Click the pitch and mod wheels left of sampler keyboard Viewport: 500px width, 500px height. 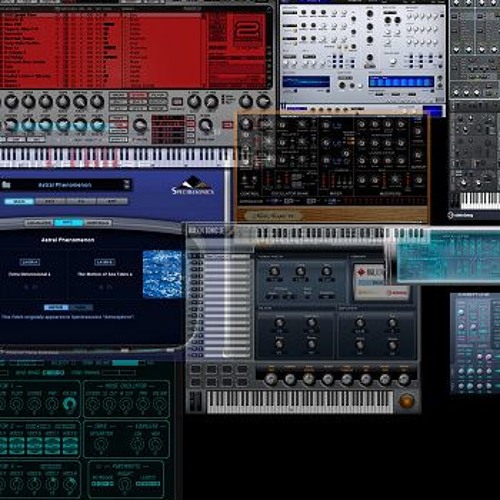click(x=196, y=402)
